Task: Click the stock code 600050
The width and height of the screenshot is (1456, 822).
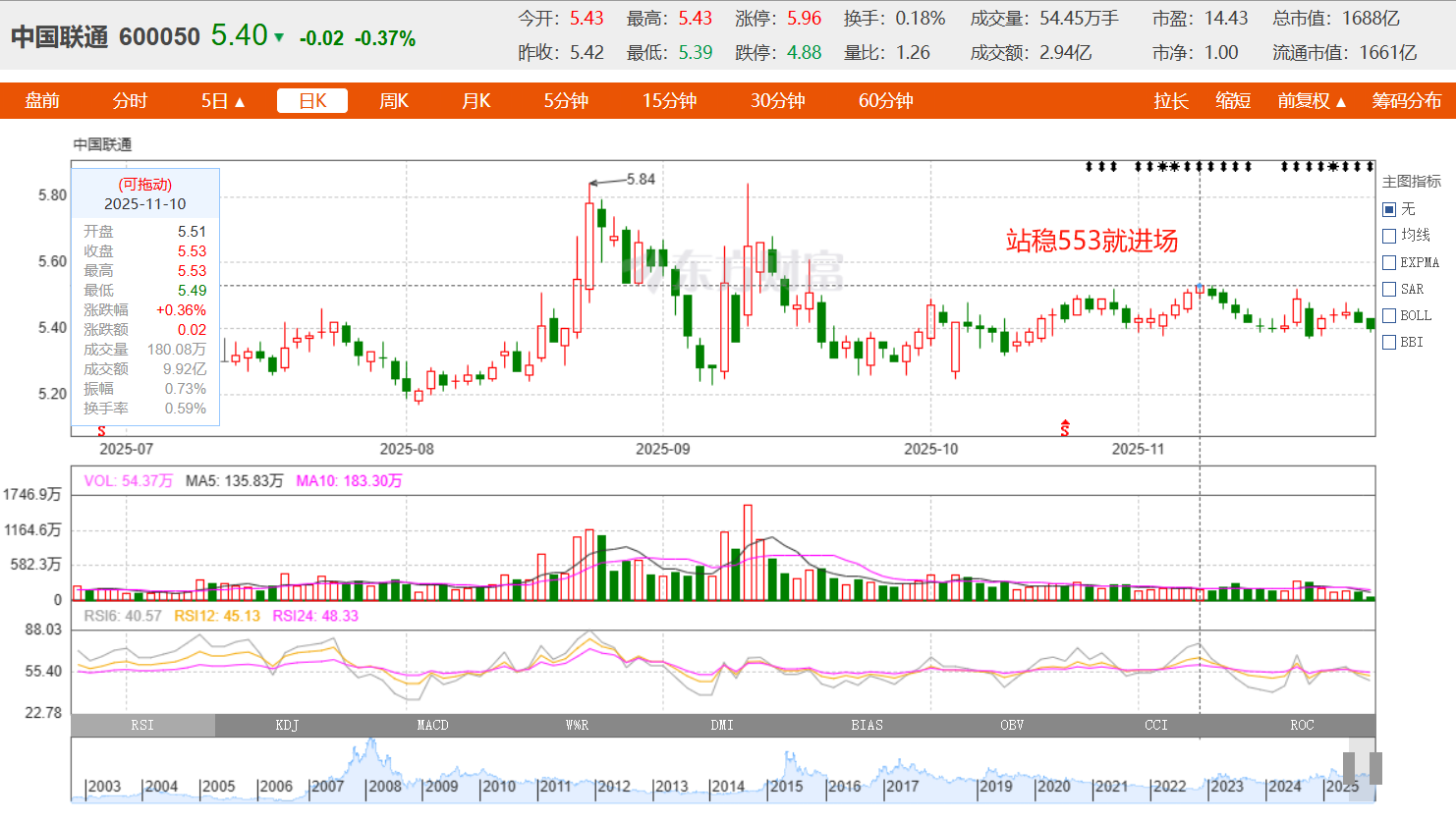Action: (159, 37)
